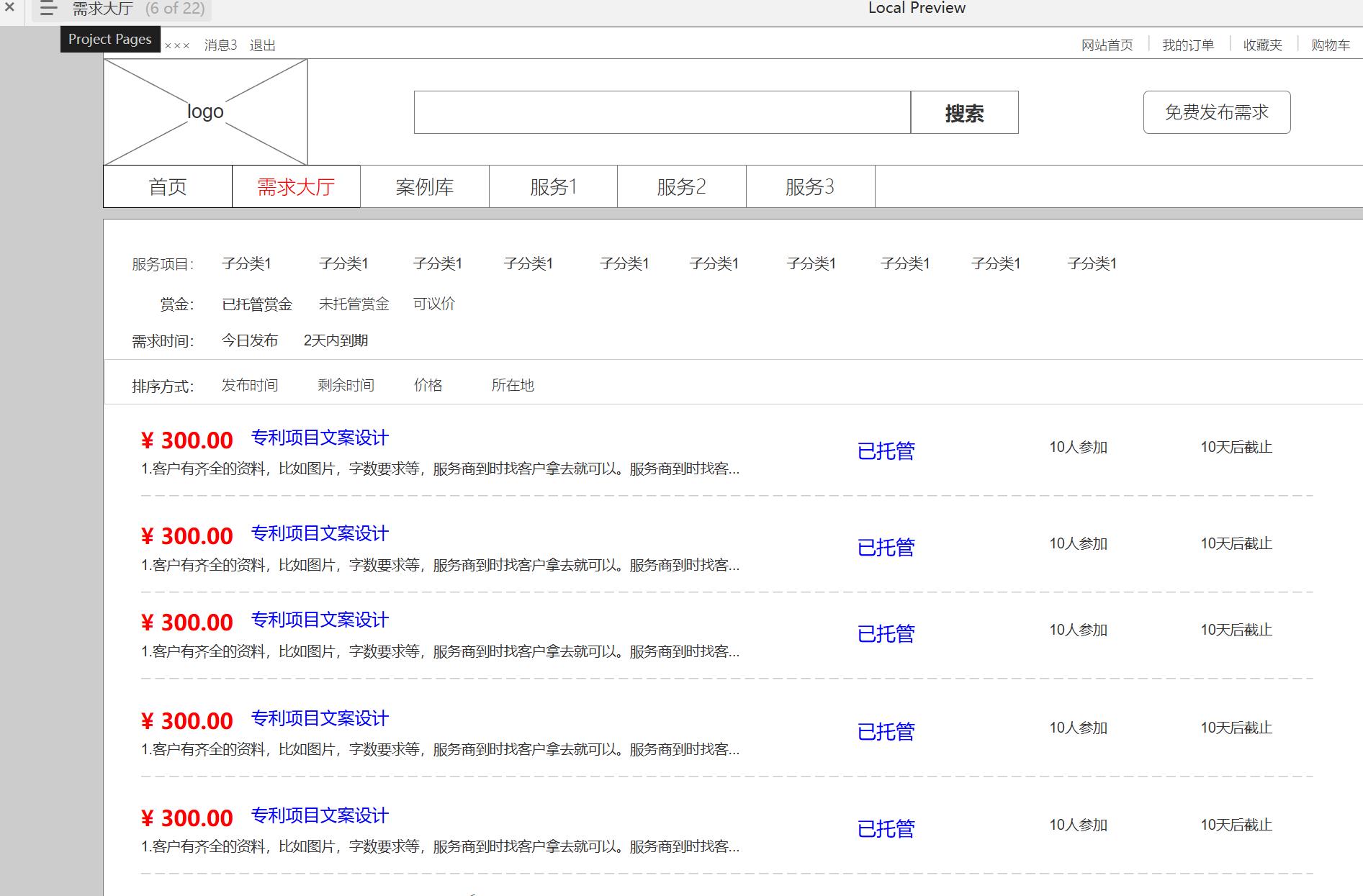The height and width of the screenshot is (896, 1363).
Task: Sort by 所在地
Action: [x=513, y=385]
